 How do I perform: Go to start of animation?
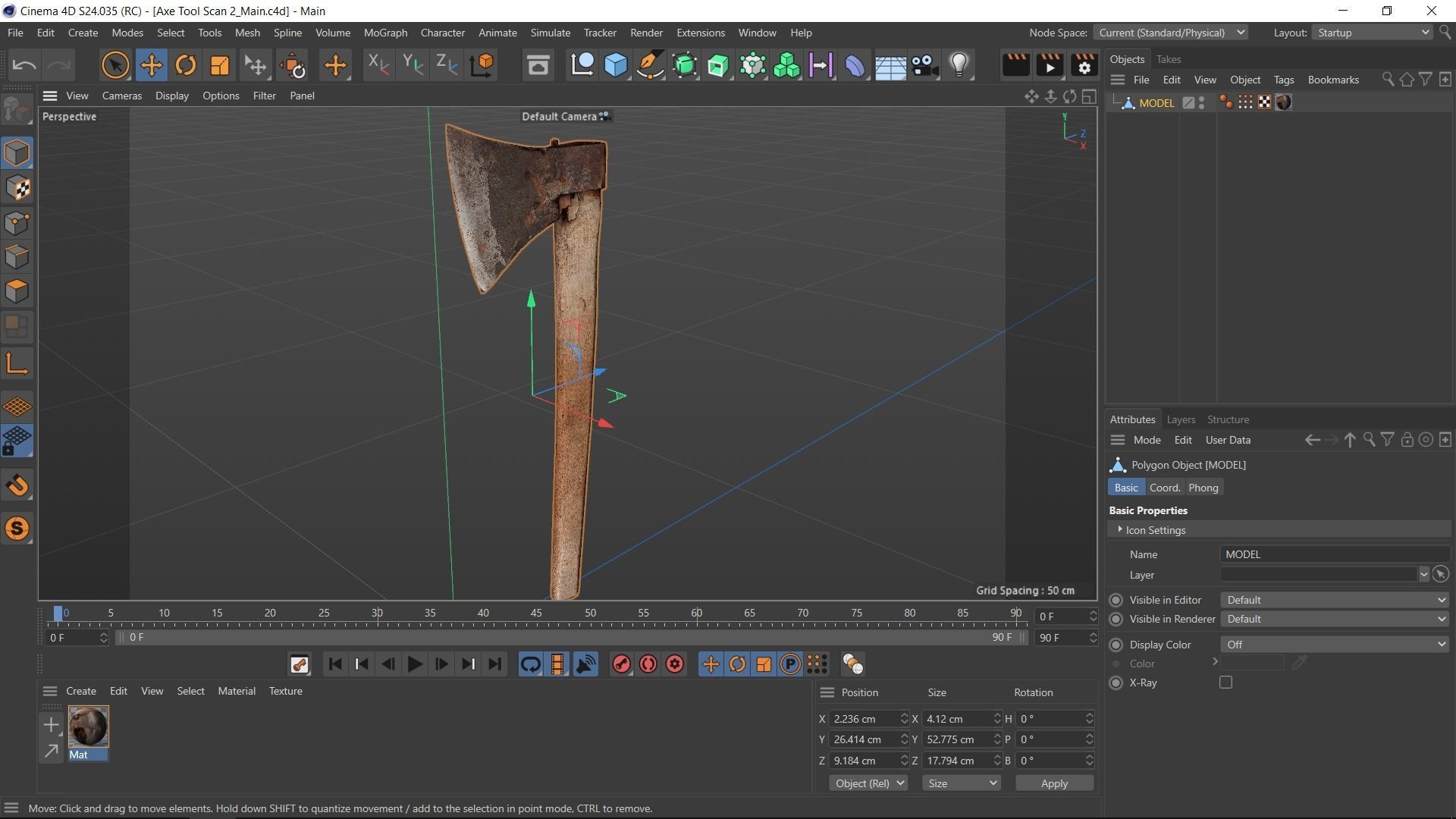pos(334,664)
